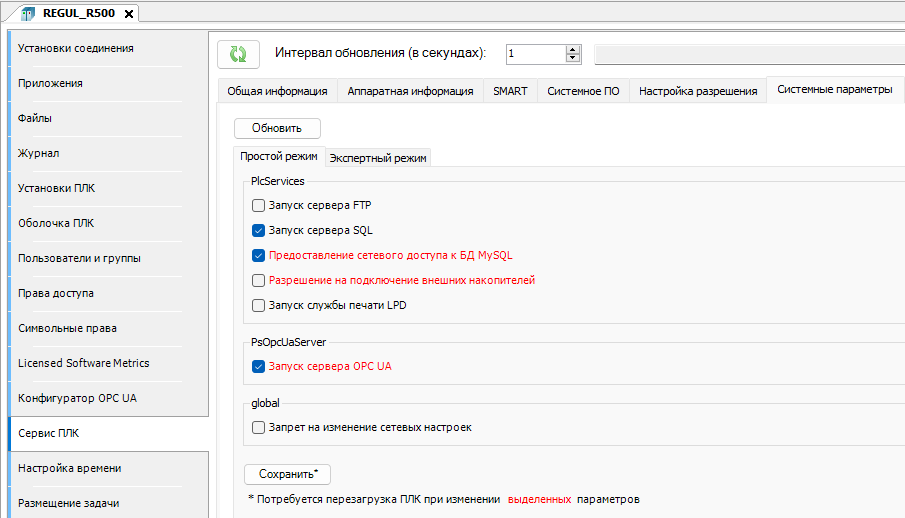
Task: Switch to Экспертный режим tab
Action: pyautogui.click(x=378, y=157)
